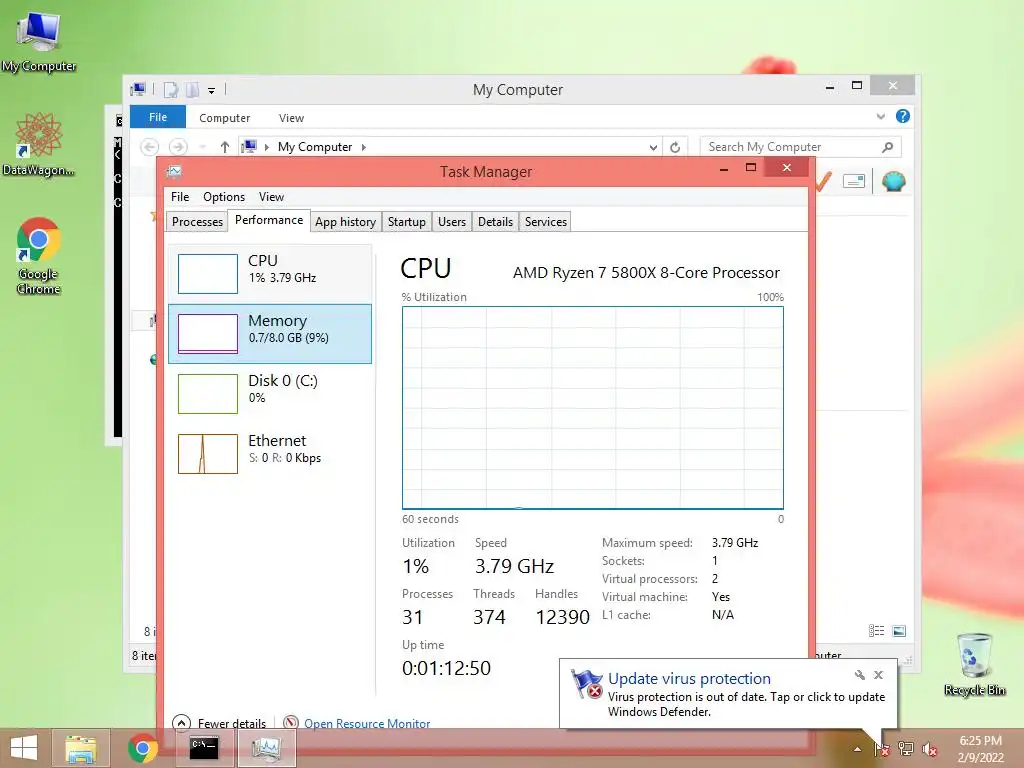
Task: Select the CPU performance graph thumbnail
Action: [208, 274]
